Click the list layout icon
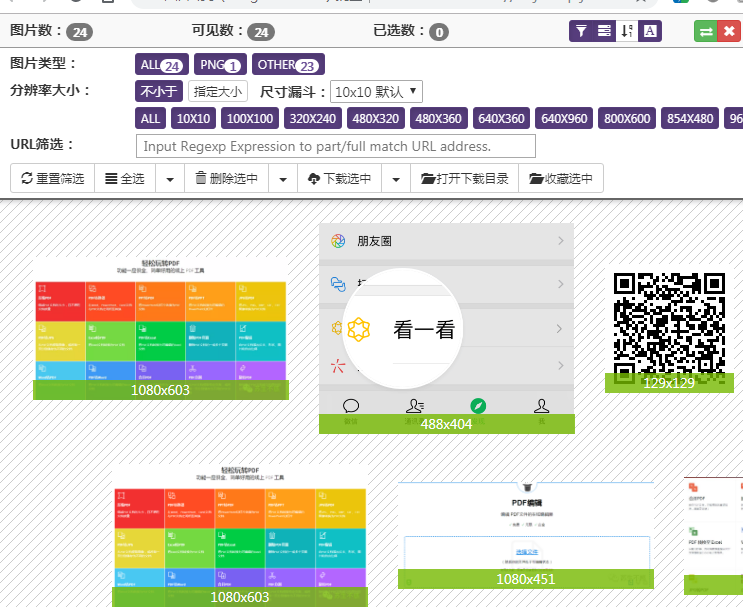743x607 pixels. 604,31
